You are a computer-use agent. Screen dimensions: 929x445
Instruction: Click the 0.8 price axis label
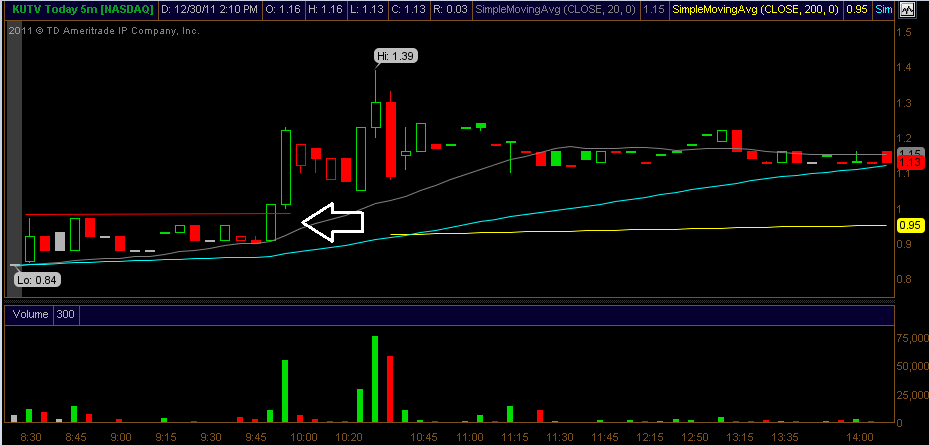click(x=904, y=279)
